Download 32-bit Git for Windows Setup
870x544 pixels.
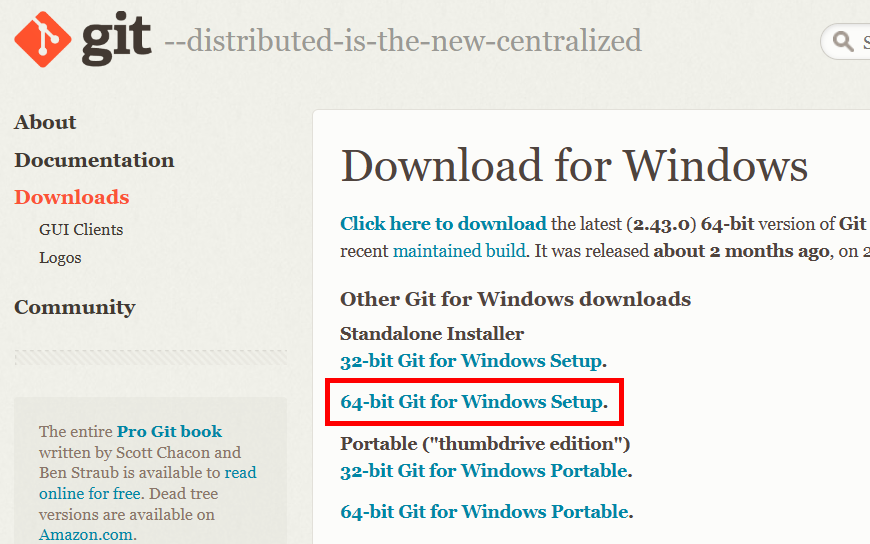point(472,361)
